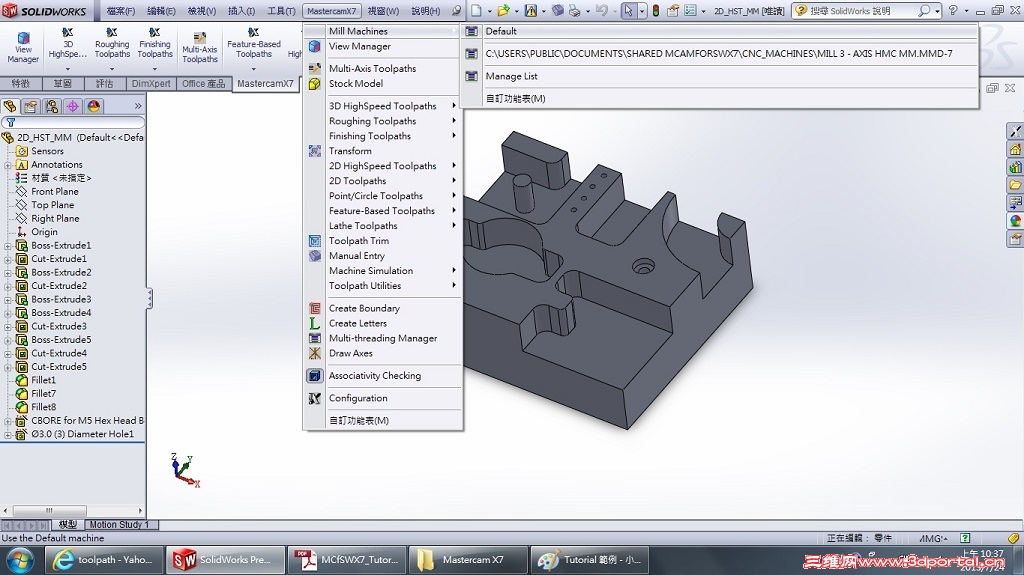The height and width of the screenshot is (575, 1024).
Task: Open ConfigurationManager tab icon
Action: click(52, 106)
